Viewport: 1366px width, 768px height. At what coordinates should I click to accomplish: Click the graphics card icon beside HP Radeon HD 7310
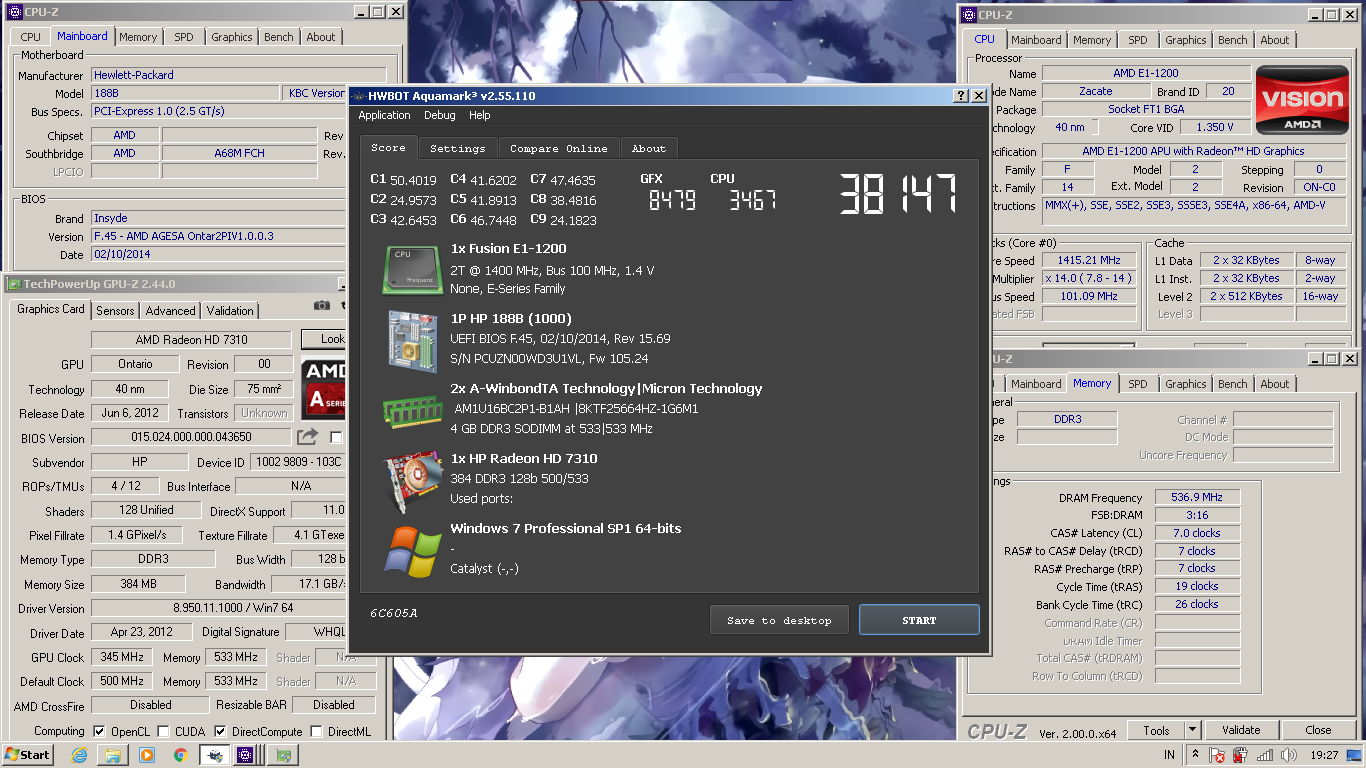(412, 481)
